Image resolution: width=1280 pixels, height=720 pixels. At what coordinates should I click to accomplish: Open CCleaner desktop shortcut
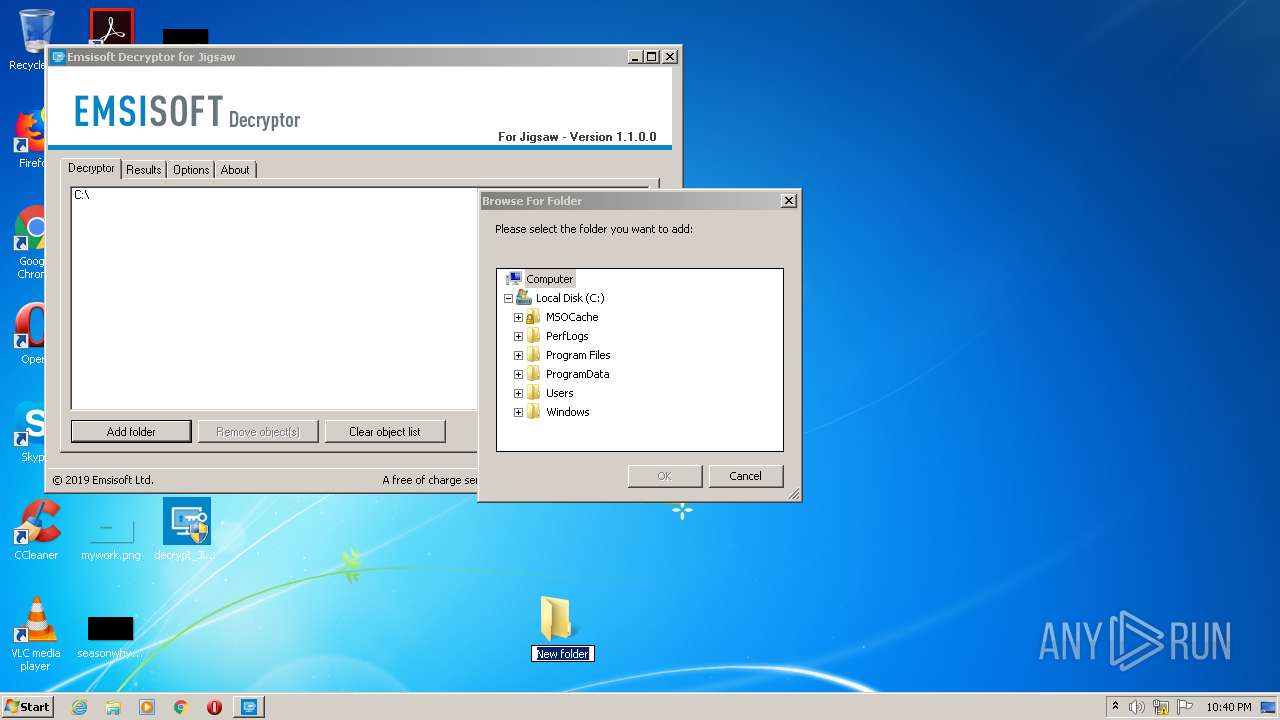(x=36, y=530)
